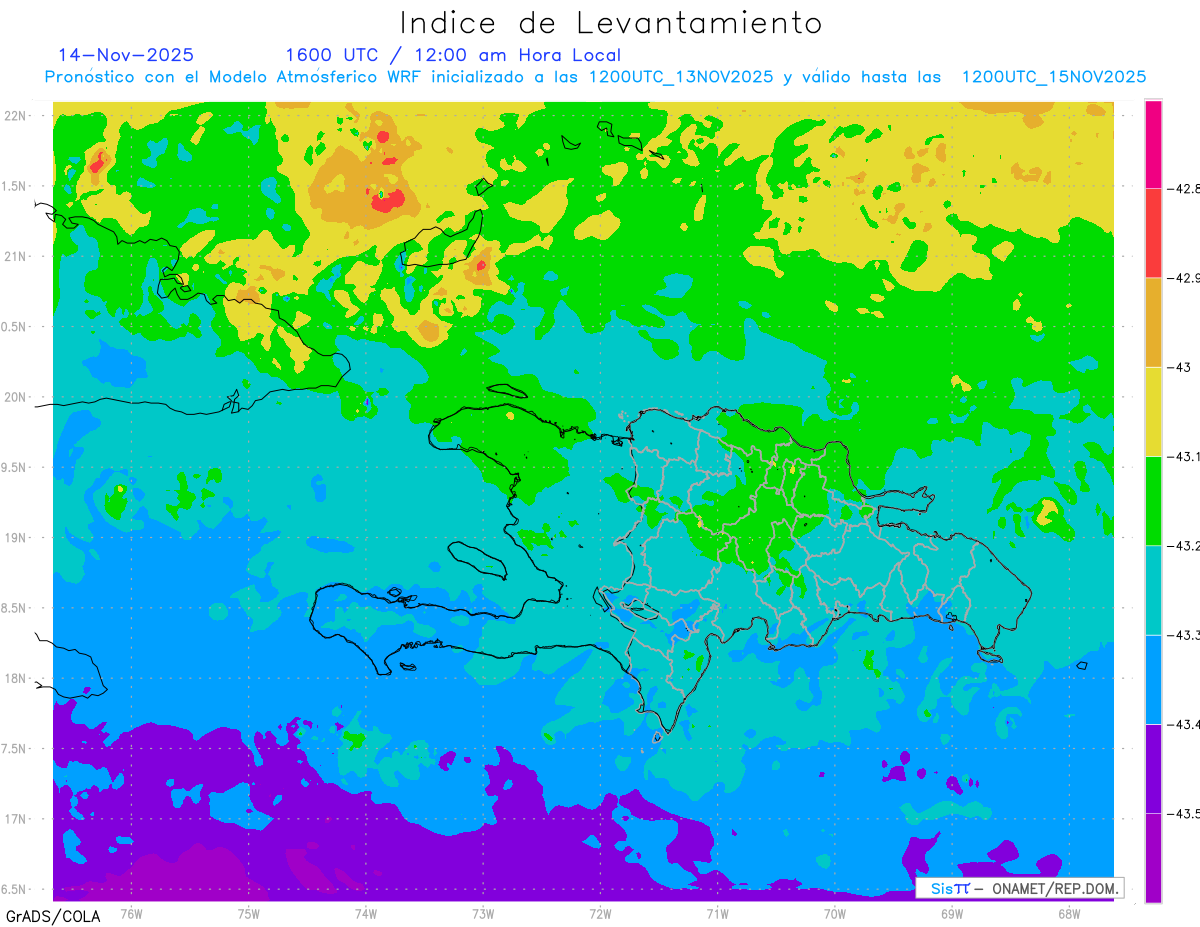The width and height of the screenshot is (1200, 927).
Task: Click the legend value "-43.2"
Action: click(1184, 545)
